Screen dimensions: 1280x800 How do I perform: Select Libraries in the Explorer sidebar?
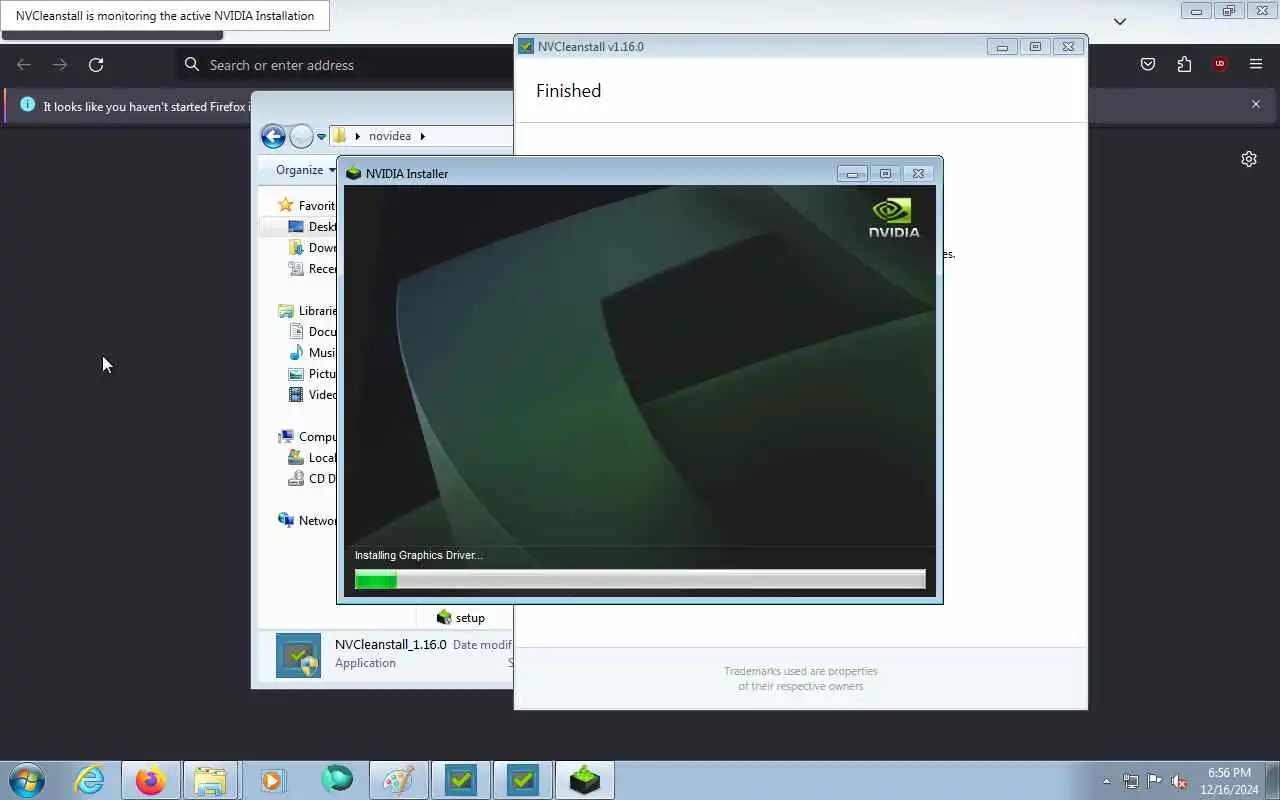point(306,311)
